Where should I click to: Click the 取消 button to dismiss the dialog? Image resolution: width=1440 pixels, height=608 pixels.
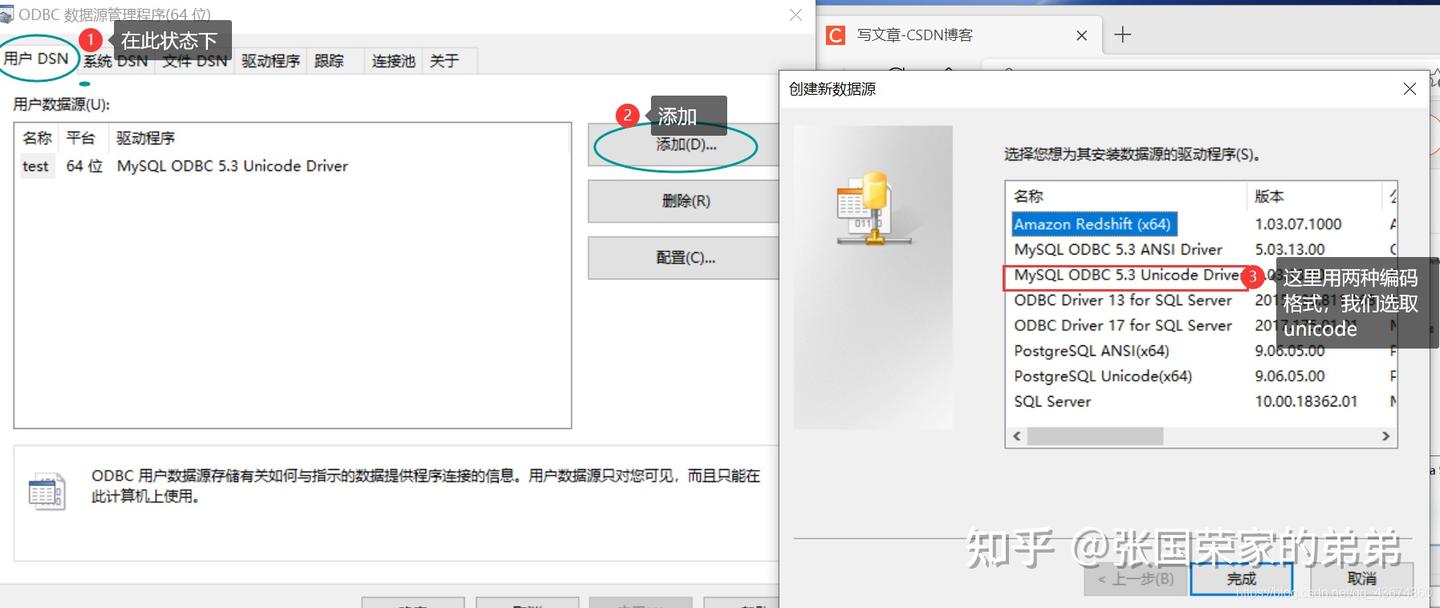(x=1361, y=579)
